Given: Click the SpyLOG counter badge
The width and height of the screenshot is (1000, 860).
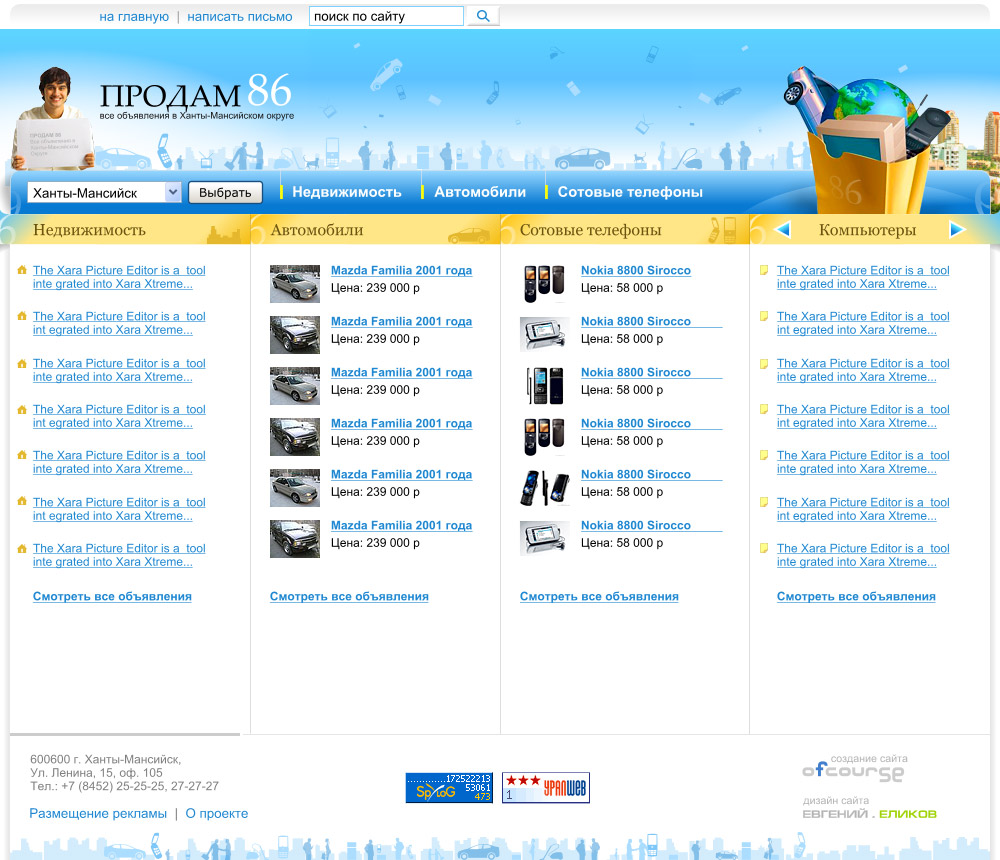Looking at the screenshot, I should pos(449,787).
